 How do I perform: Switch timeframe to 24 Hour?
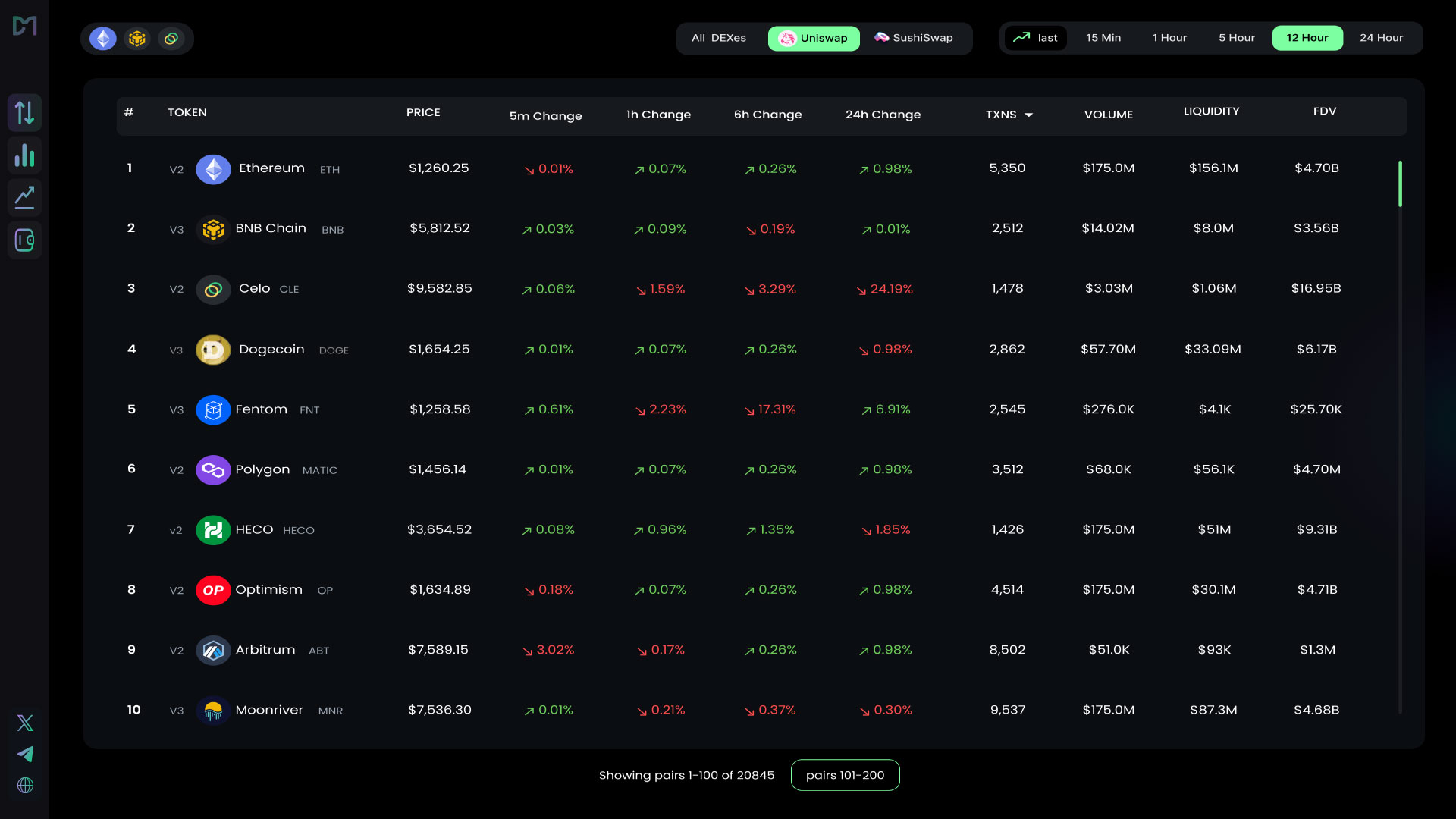pos(1381,38)
